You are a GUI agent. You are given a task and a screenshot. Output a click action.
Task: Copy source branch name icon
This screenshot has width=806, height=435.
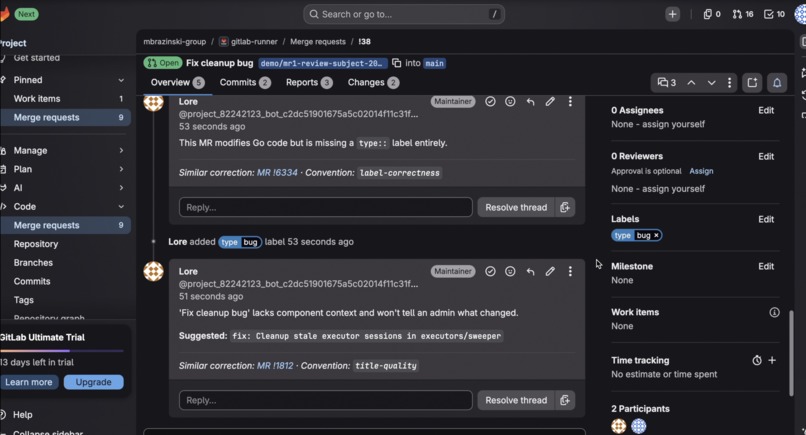click(x=396, y=63)
